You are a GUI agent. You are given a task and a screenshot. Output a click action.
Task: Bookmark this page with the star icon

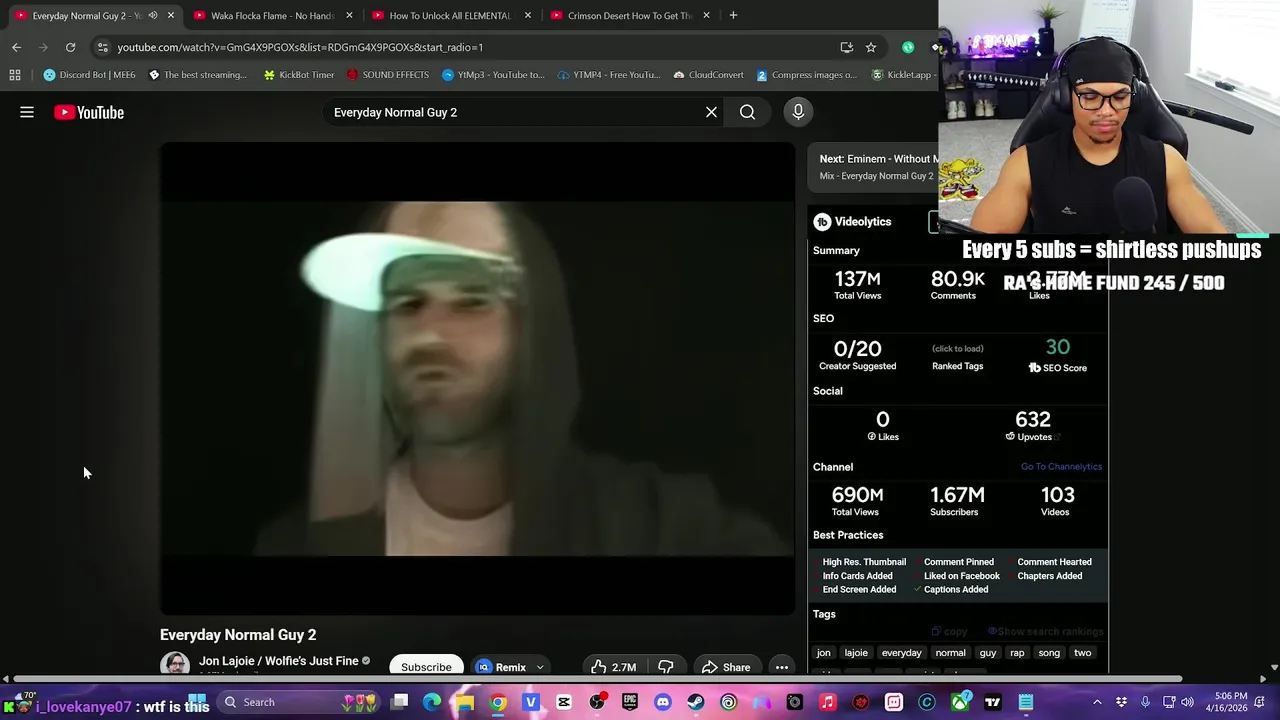[871, 47]
